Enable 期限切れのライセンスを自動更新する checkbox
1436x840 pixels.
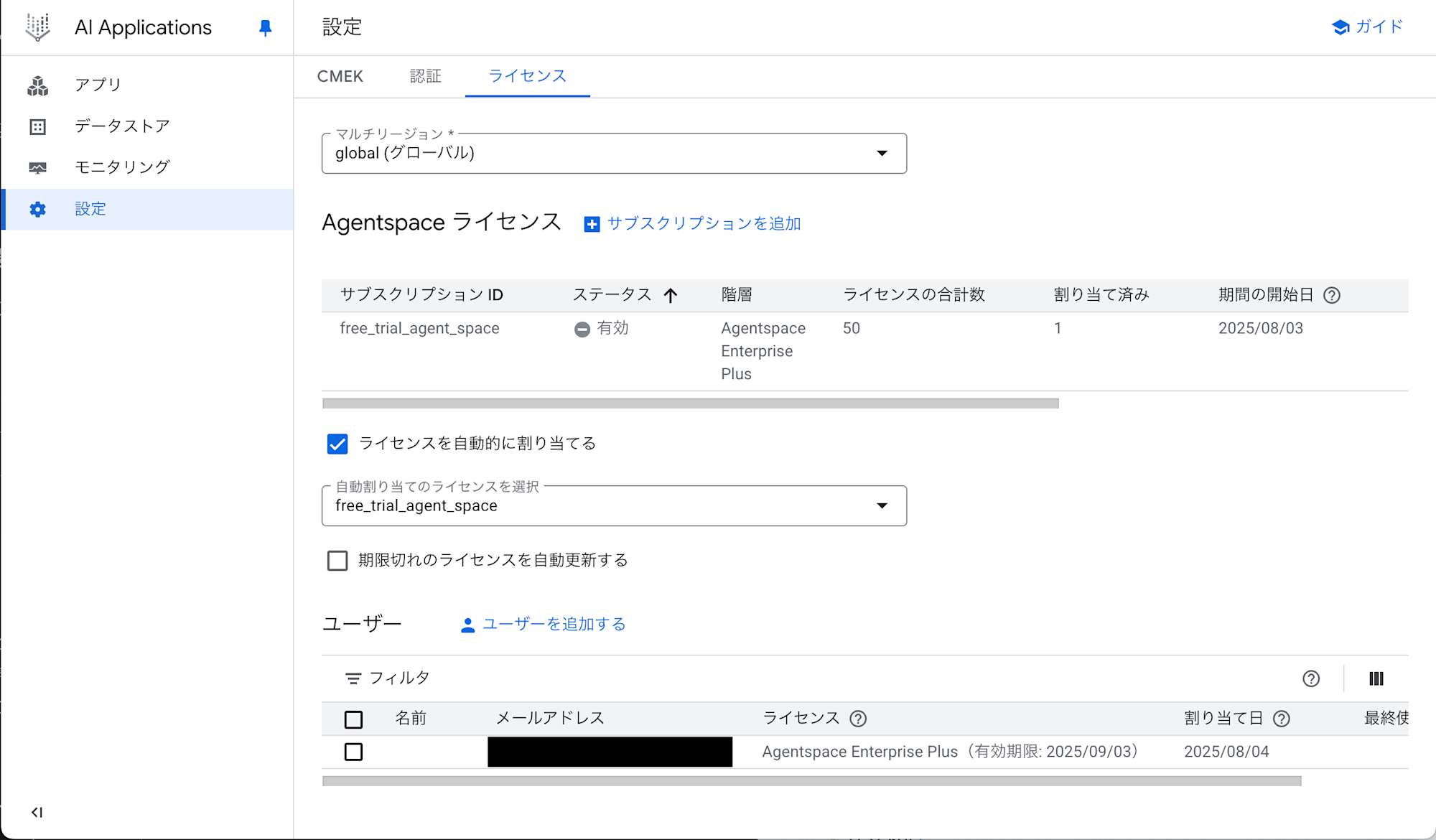coord(337,561)
